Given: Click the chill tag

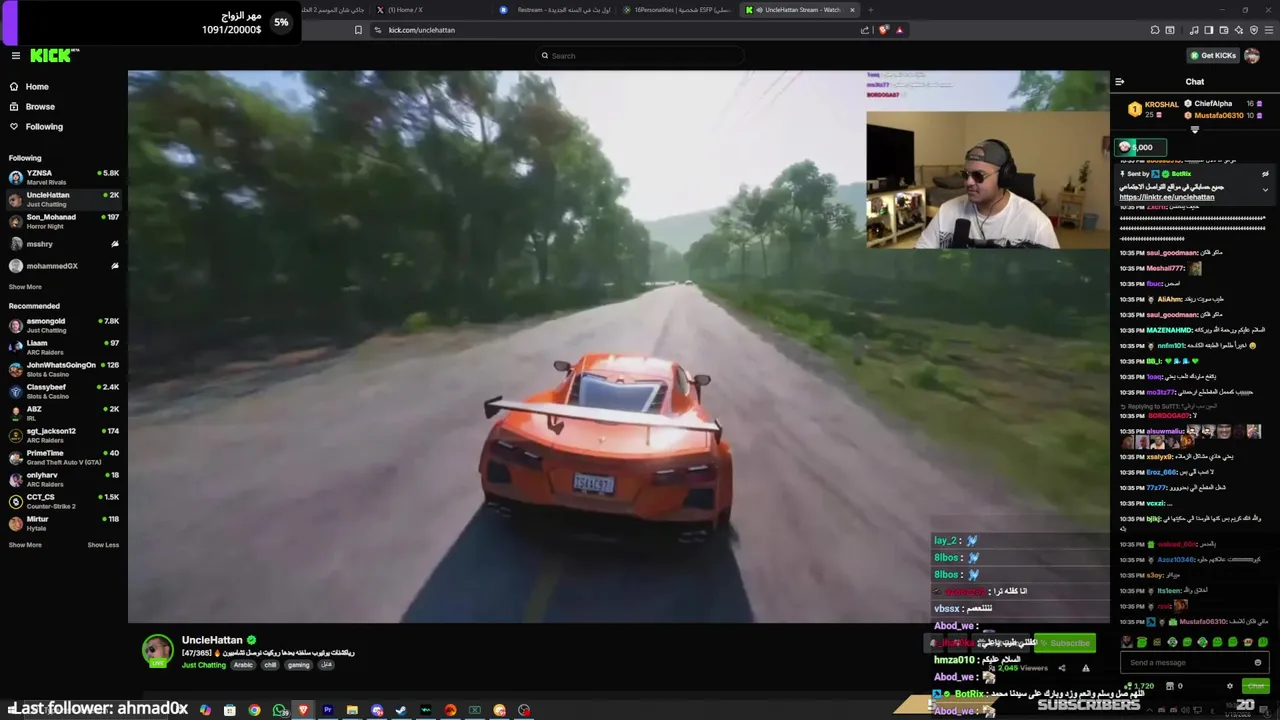Looking at the screenshot, I should (270, 665).
